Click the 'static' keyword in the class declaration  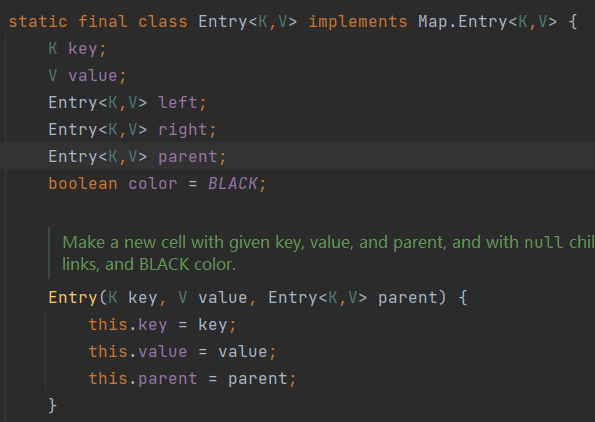pyautogui.click(x=38, y=22)
